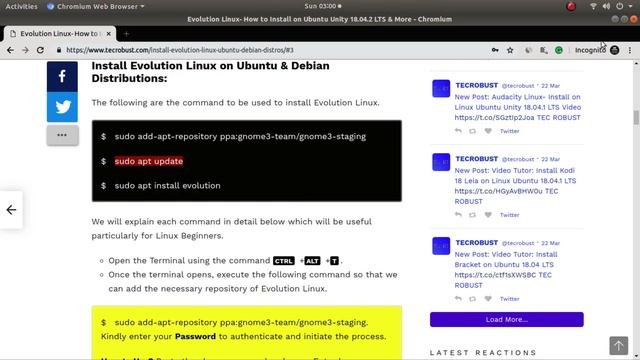Image resolution: width=640 pixels, height=360 pixels.
Task: Click the ALT key badge
Action: 312,261
